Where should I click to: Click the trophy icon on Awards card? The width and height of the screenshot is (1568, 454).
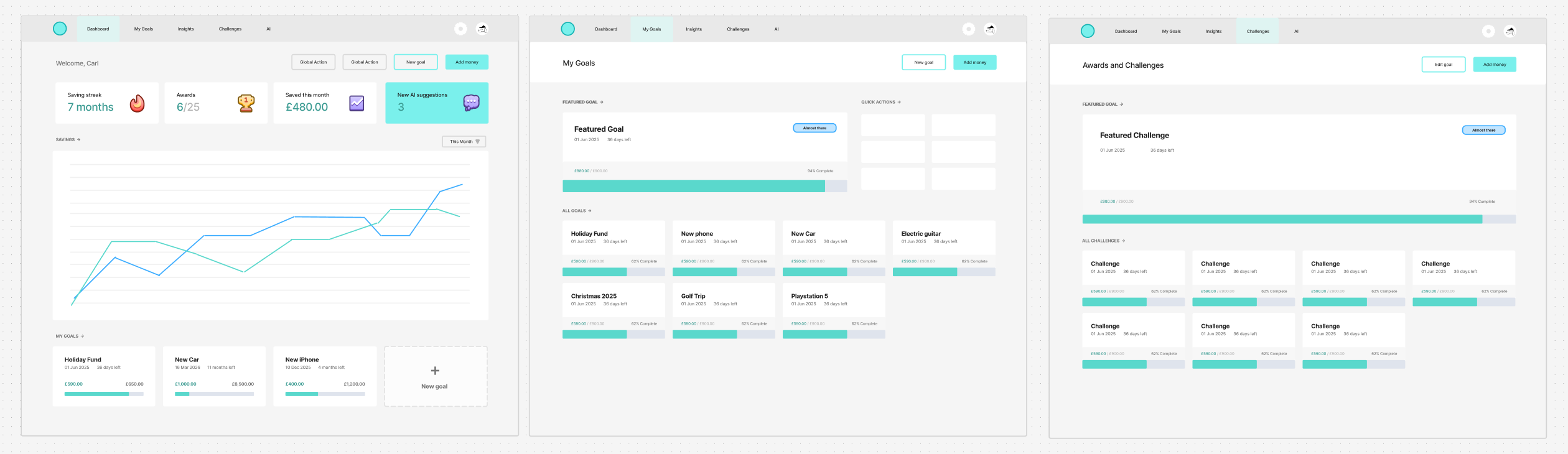(x=246, y=103)
